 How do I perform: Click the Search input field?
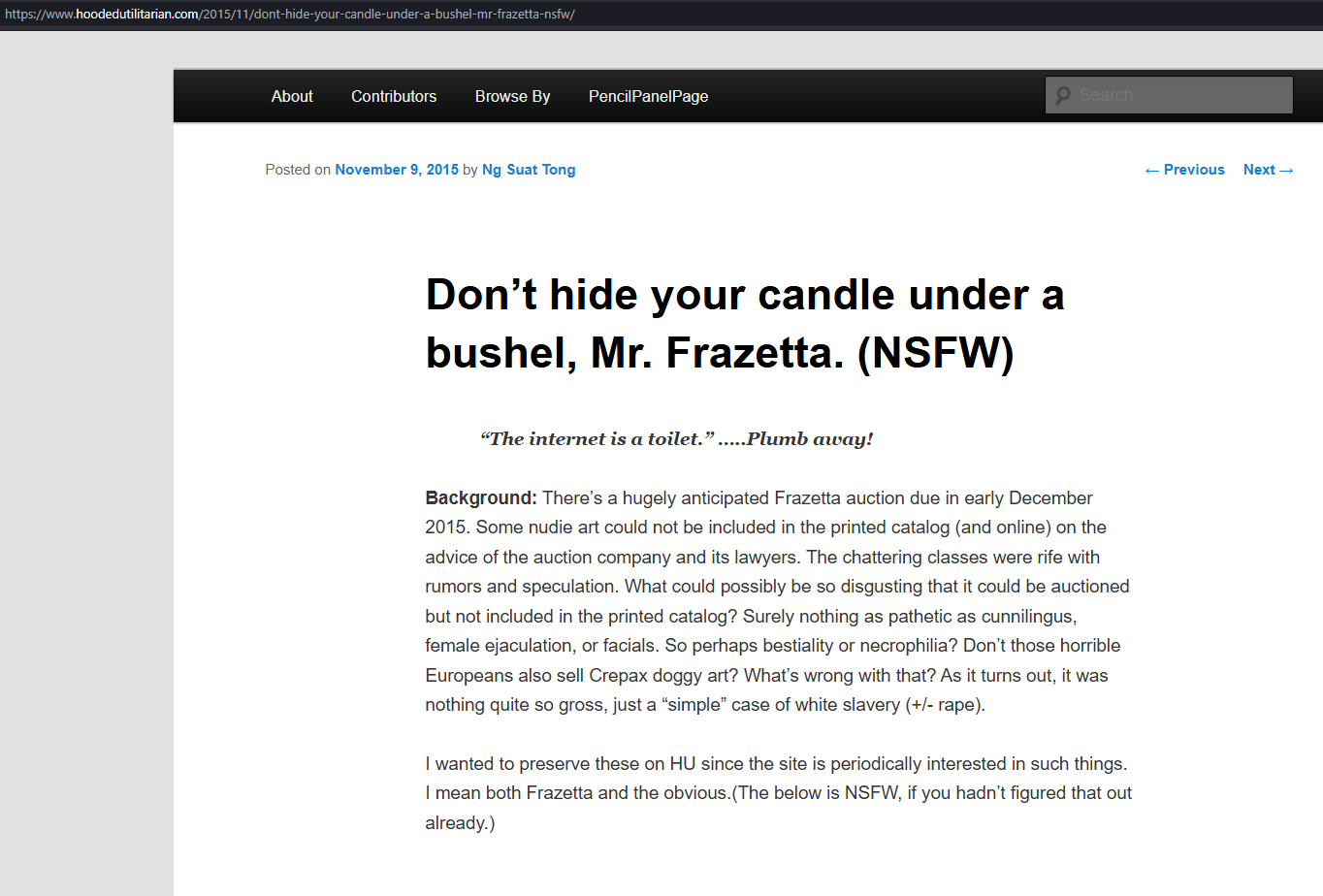[x=1169, y=95]
